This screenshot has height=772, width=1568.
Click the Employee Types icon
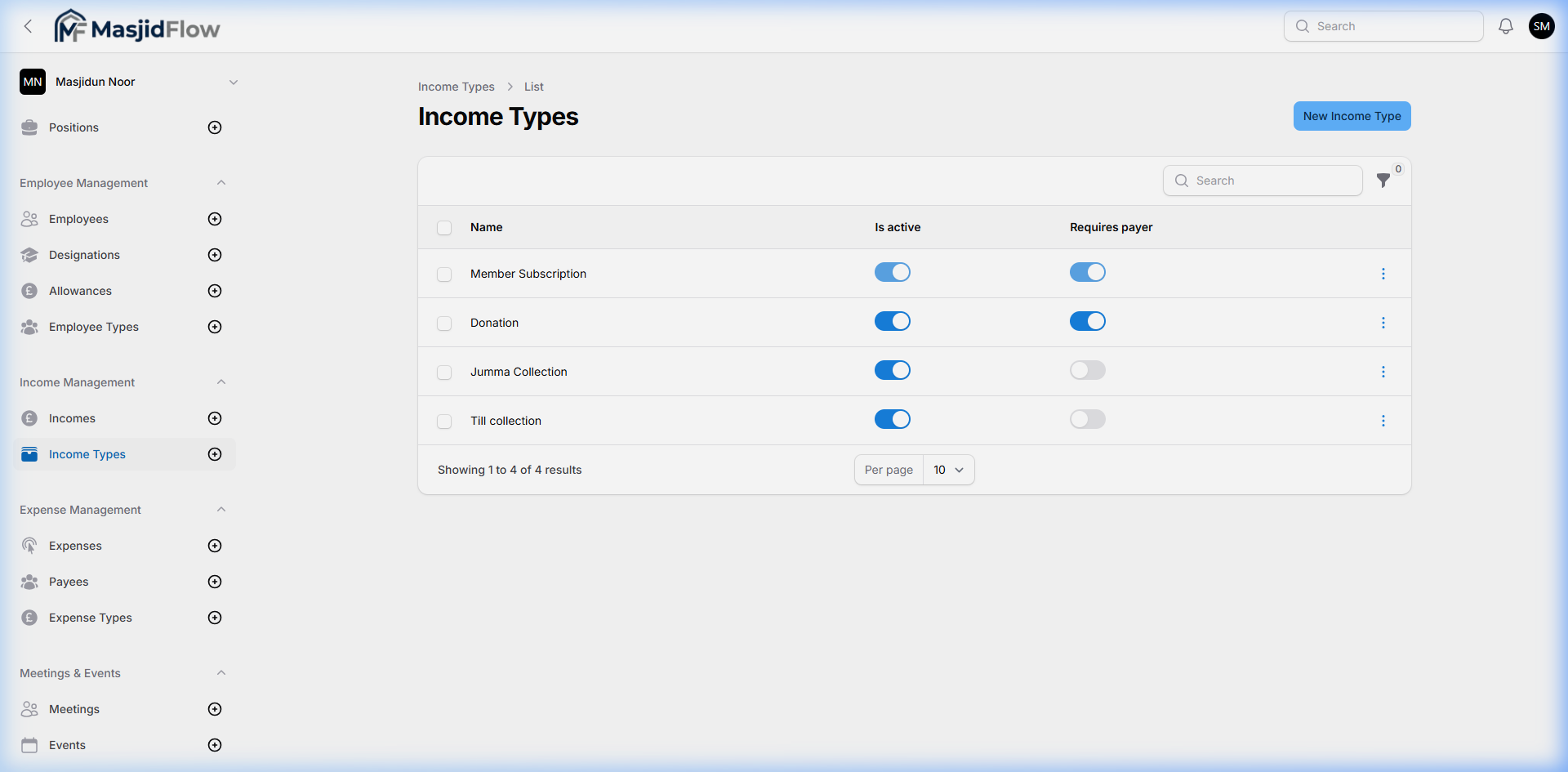(29, 327)
